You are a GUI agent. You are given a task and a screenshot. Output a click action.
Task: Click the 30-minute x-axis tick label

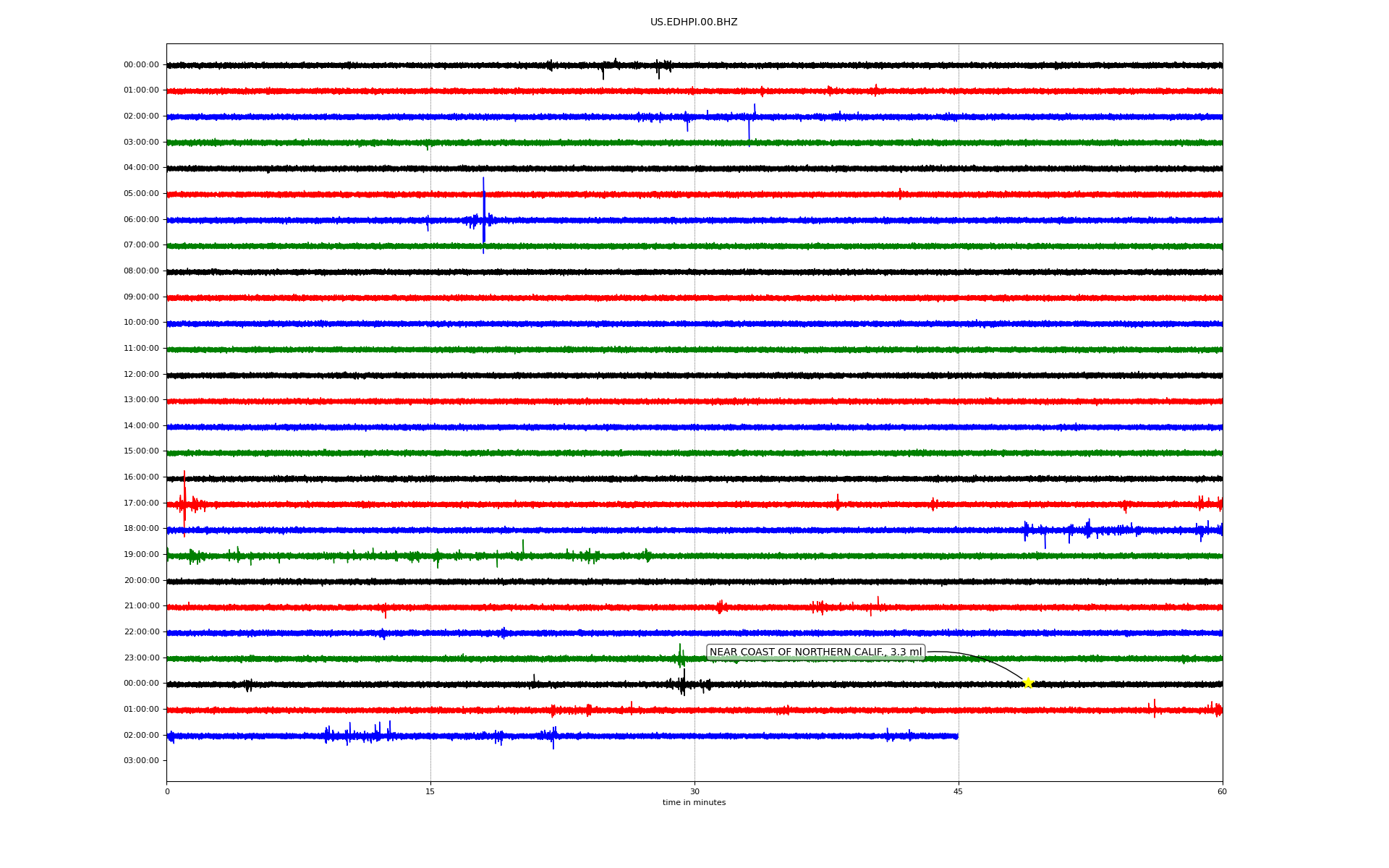(x=694, y=791)
